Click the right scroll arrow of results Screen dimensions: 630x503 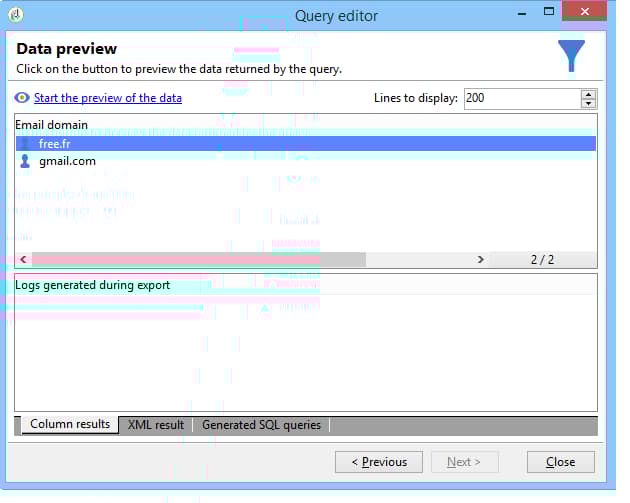point(481,260)
